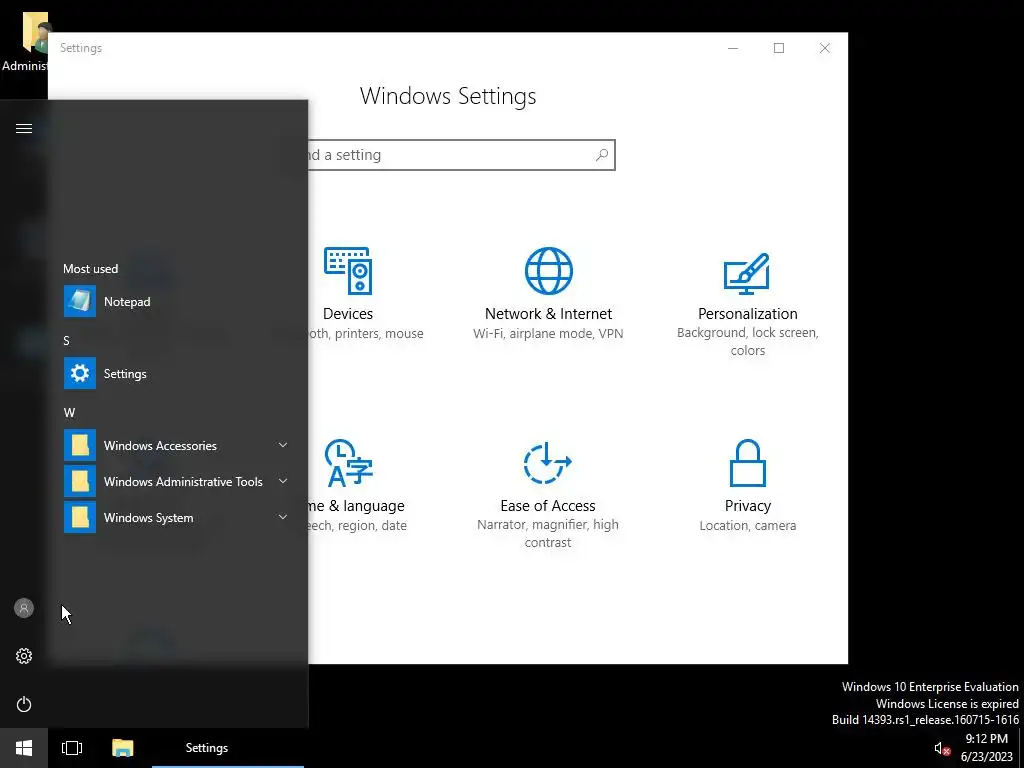Click the muted volume tray icon
This screenshot has height=768, width=1024.
coord(942,748)
